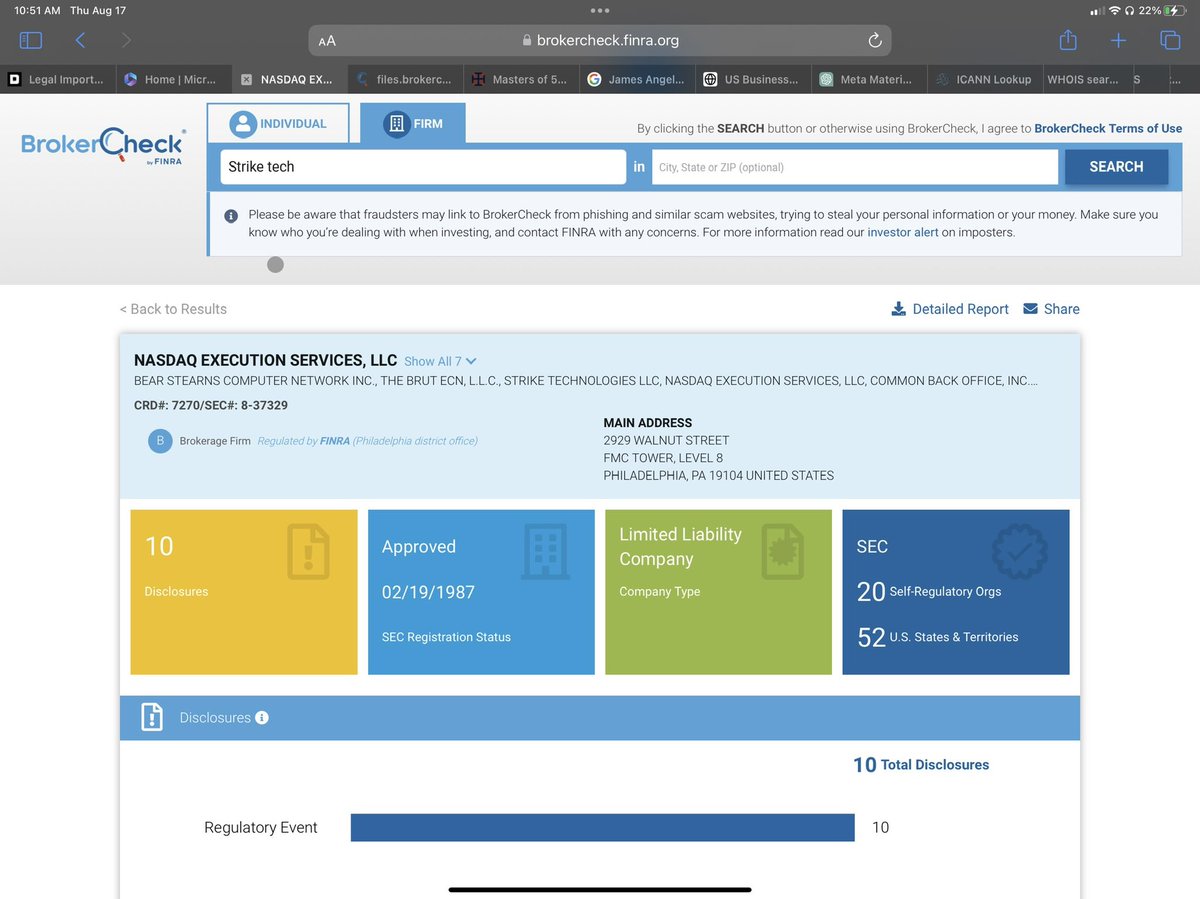
Task: Click the Limited Liability Company tile
Action: coord(718,592)
